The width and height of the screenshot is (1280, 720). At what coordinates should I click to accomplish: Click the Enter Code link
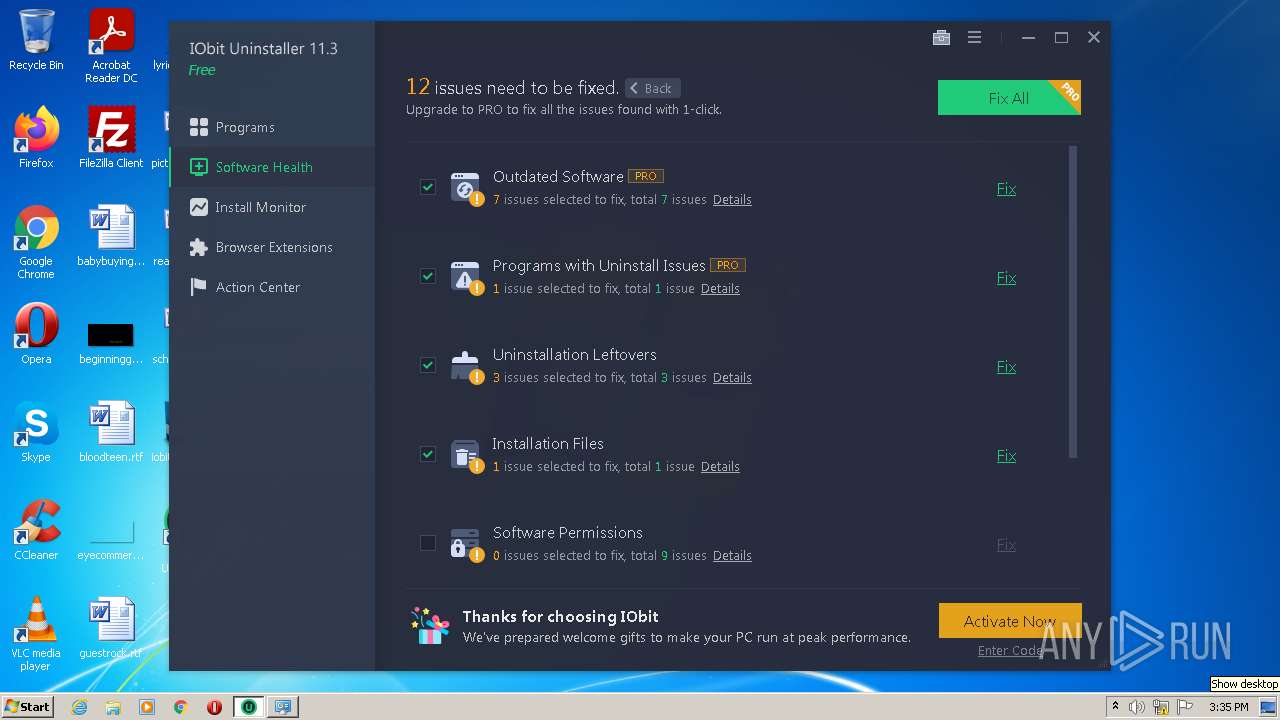[x=1010, y=650]
